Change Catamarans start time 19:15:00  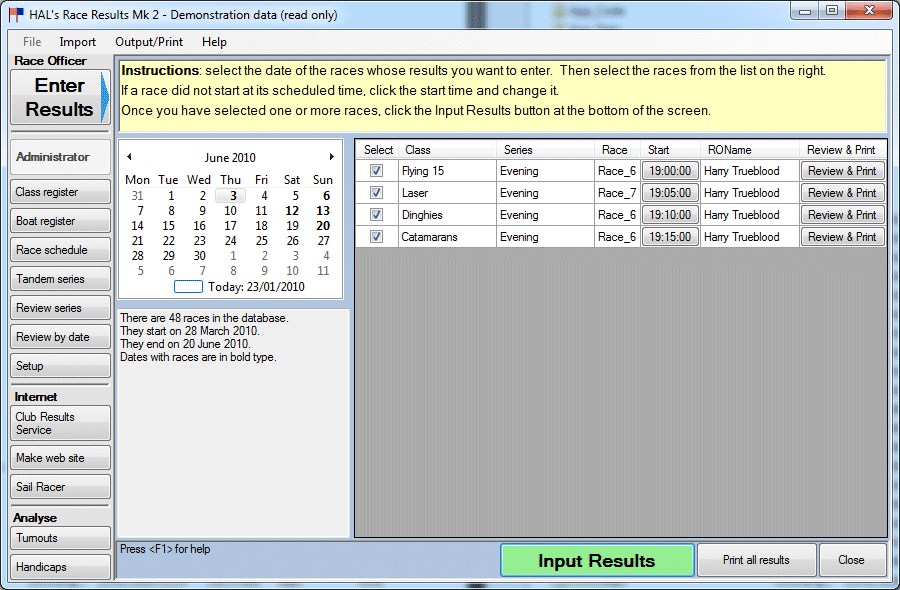point(670,236)
